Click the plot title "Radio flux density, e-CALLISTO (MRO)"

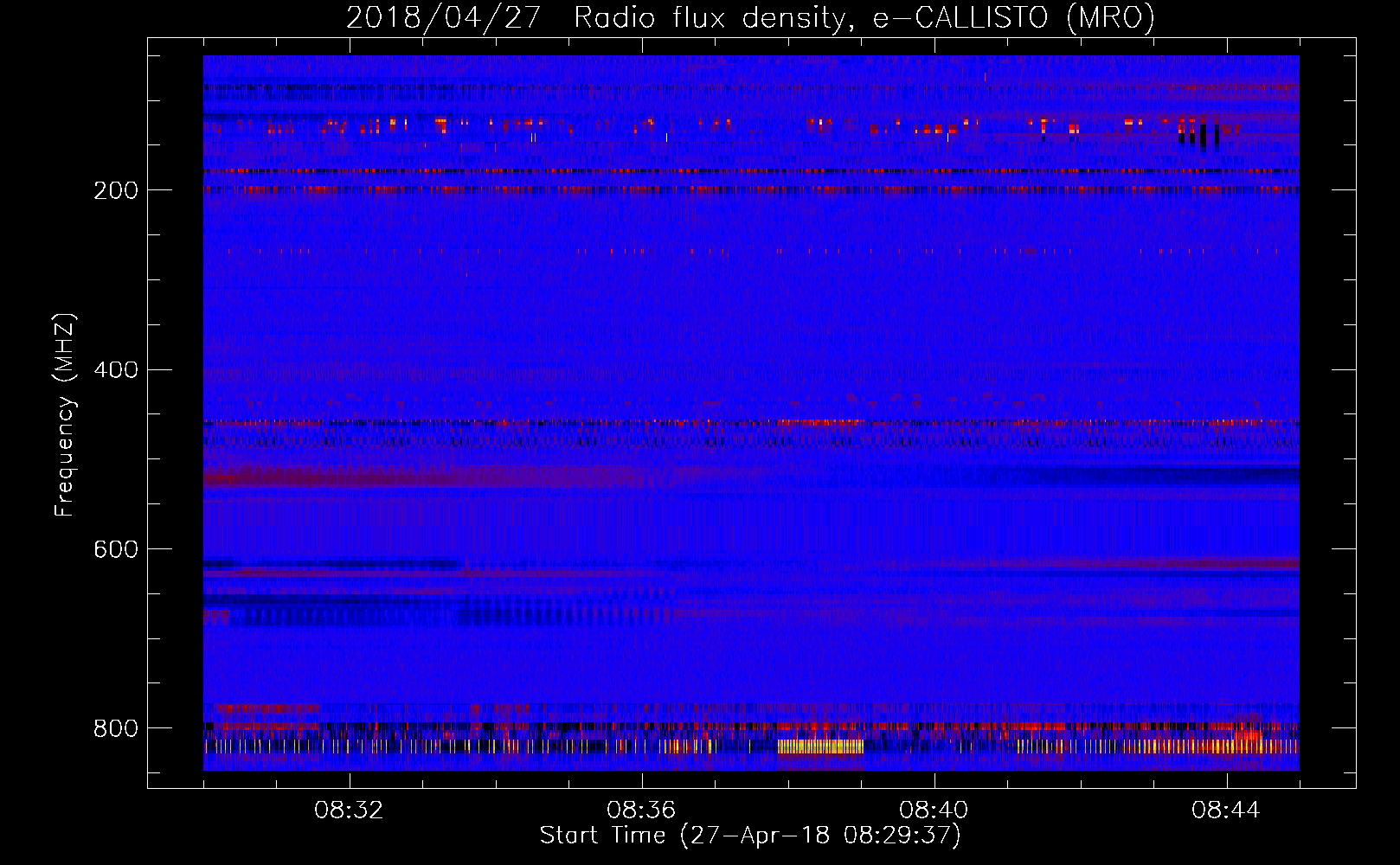[864, 18]
